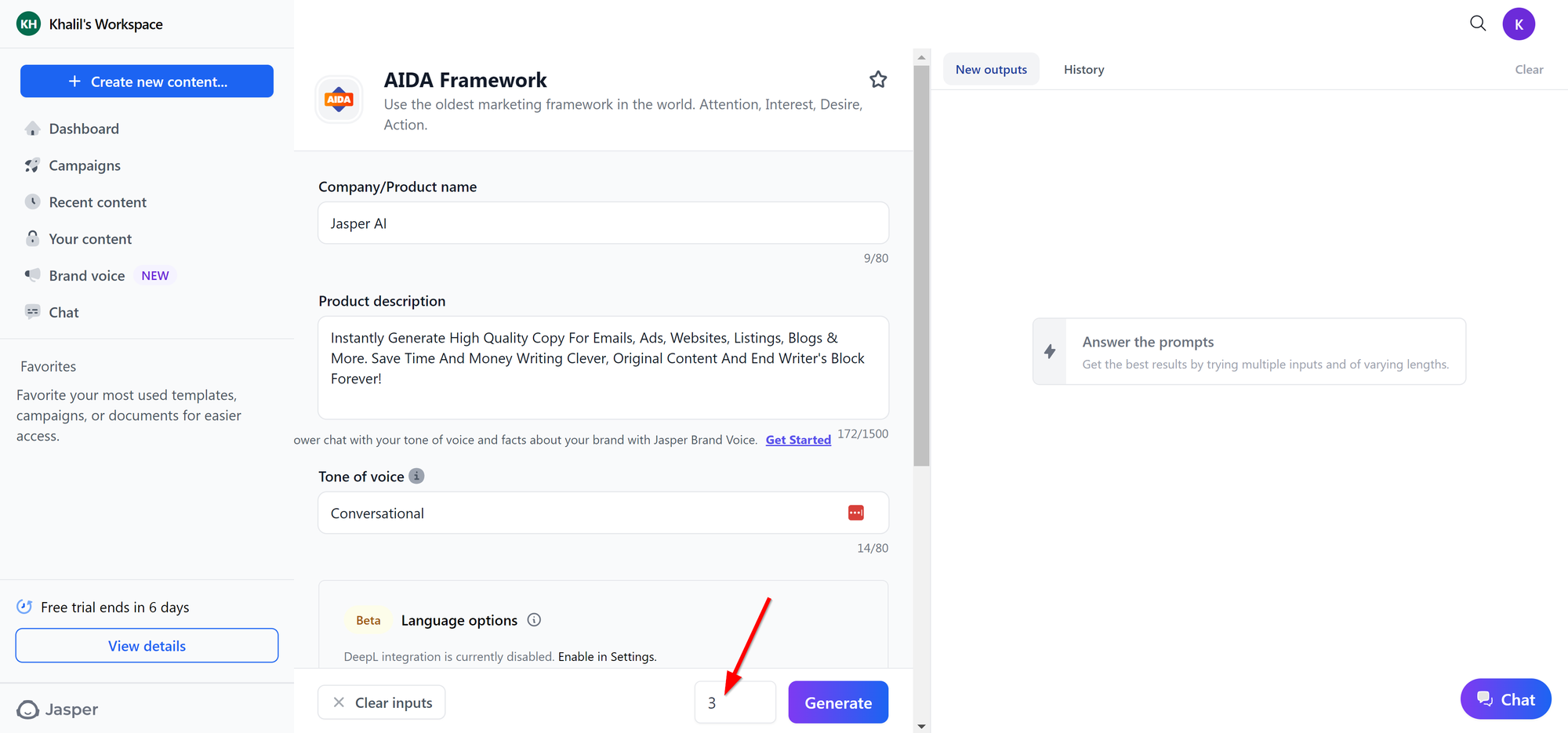Click the Beta badge label

pos(368,620)
